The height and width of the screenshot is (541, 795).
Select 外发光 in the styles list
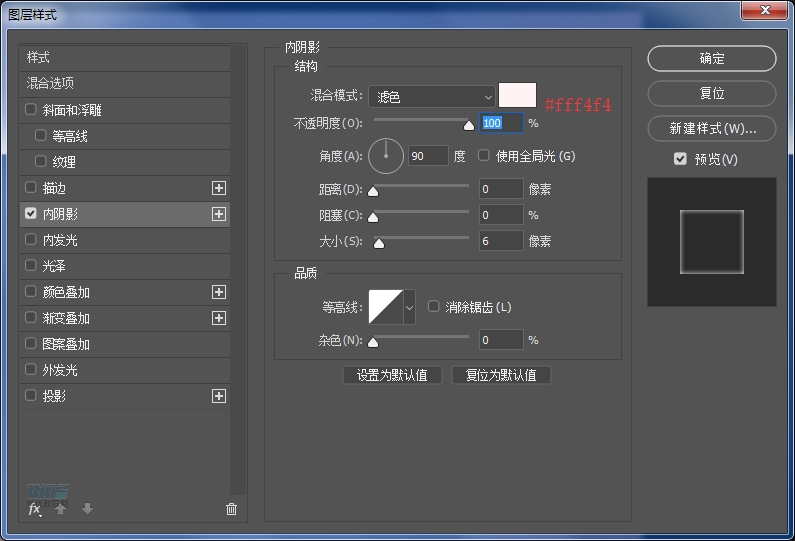(x=59, y=370)
